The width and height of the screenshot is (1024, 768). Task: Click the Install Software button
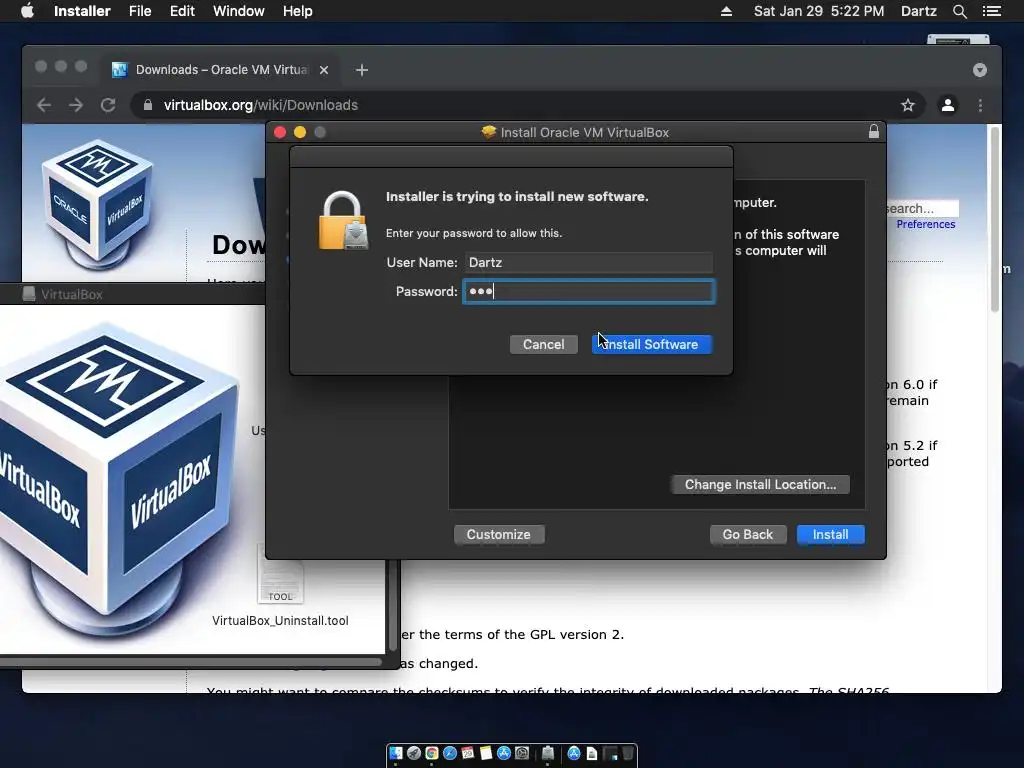click(x=652, y=344)
